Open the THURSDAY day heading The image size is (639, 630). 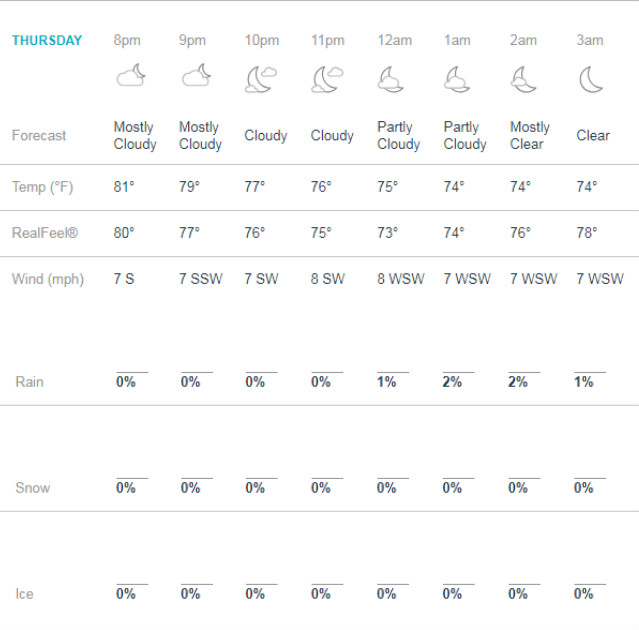[47, 40]
